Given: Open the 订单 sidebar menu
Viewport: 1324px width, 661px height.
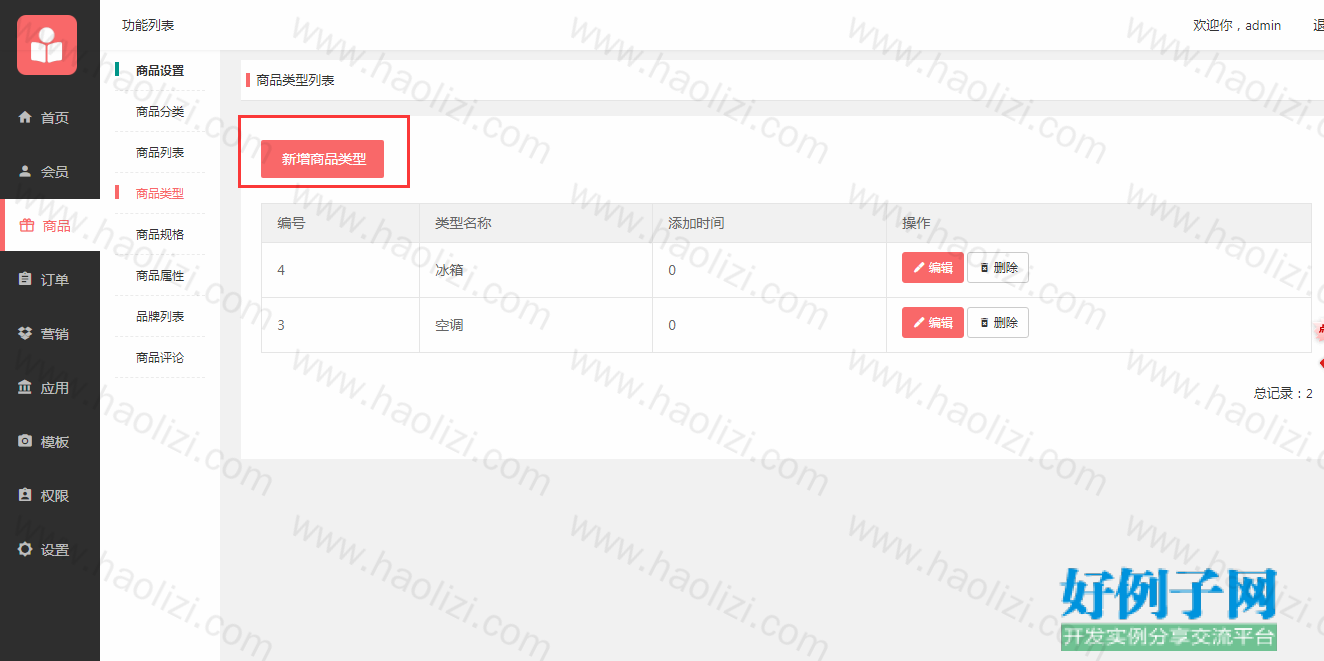Looking at the screenshot, I should pyautogui.click(x=50, y=279).
